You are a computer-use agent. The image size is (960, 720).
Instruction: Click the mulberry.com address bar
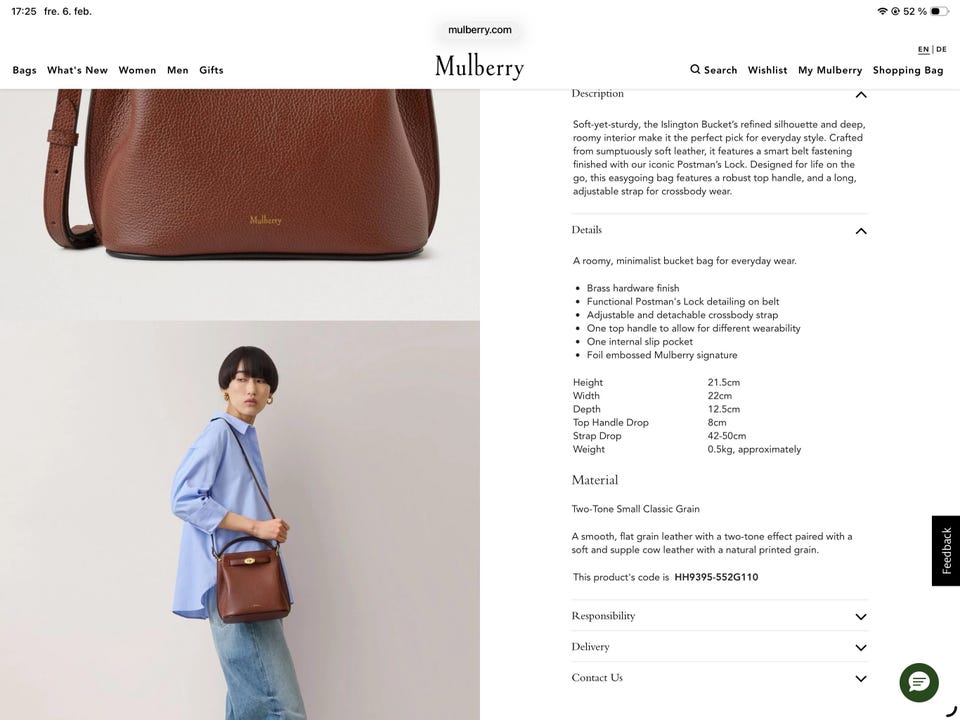pos(479,29)
